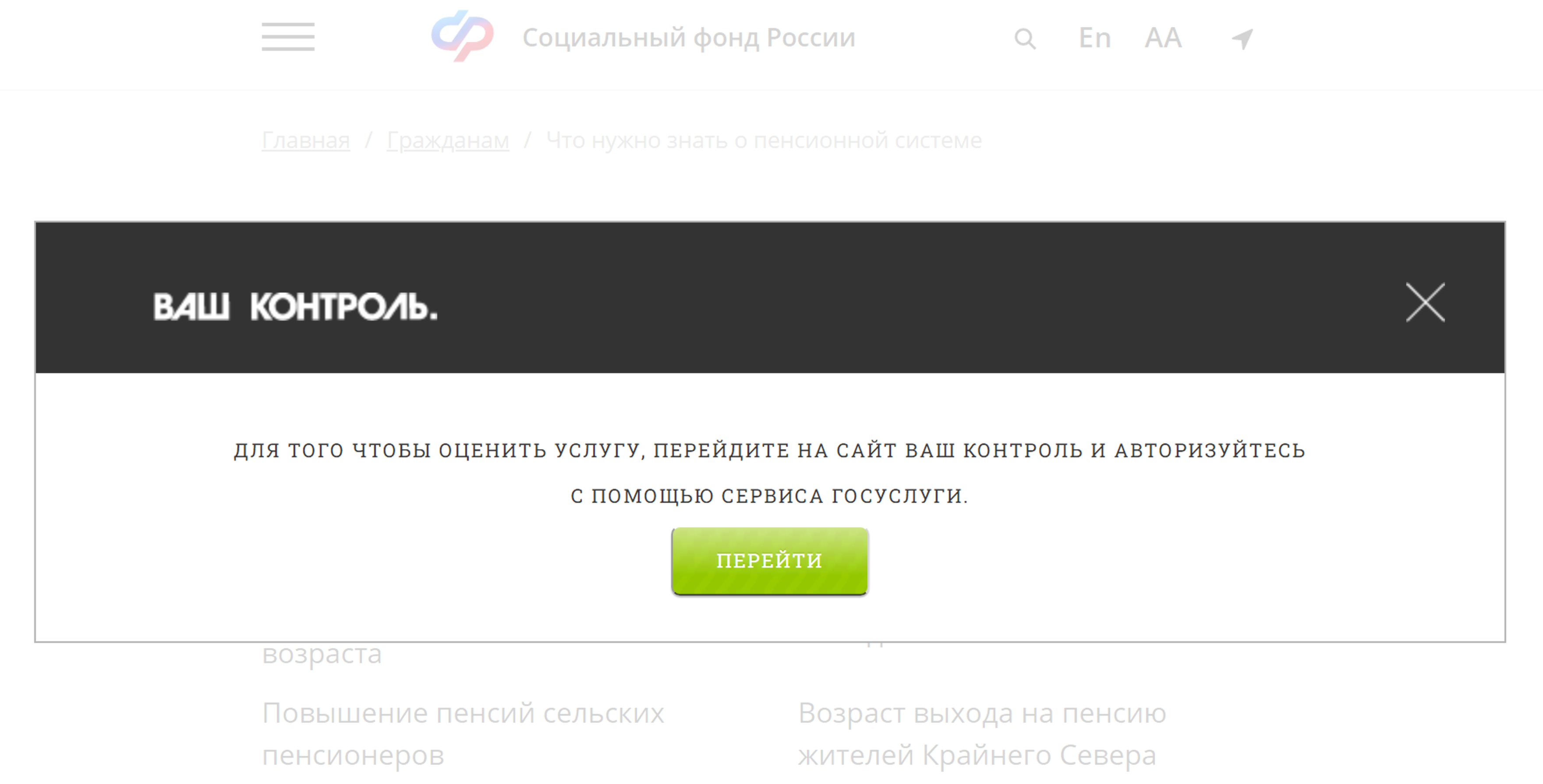
Task: Open the Гражданам breadcrumb link
Action: [x=448, y=140]
